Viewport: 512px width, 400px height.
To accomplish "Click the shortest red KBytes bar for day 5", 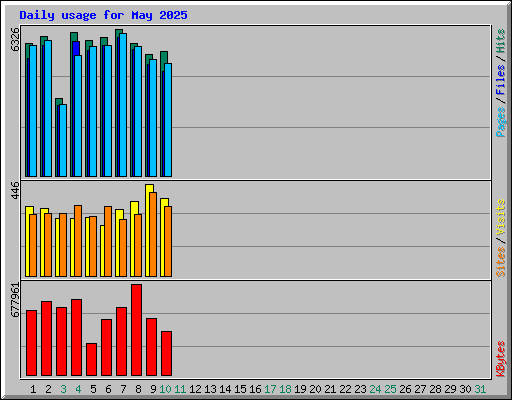I will click(91, 359).
